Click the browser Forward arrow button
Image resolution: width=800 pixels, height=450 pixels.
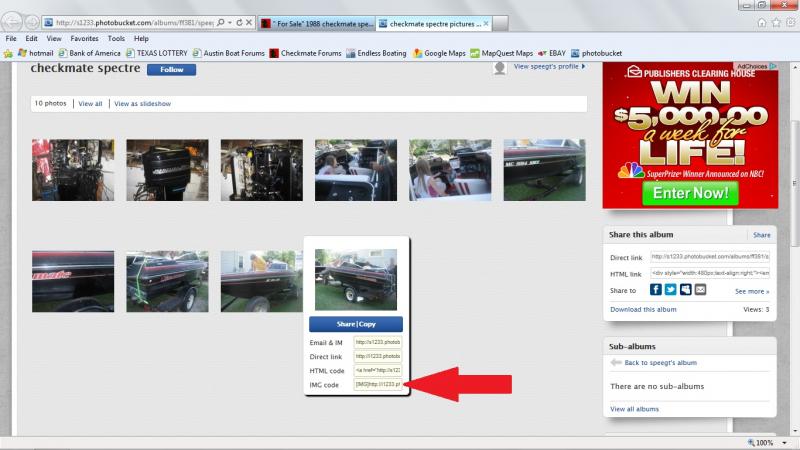[x=32, y=22]
